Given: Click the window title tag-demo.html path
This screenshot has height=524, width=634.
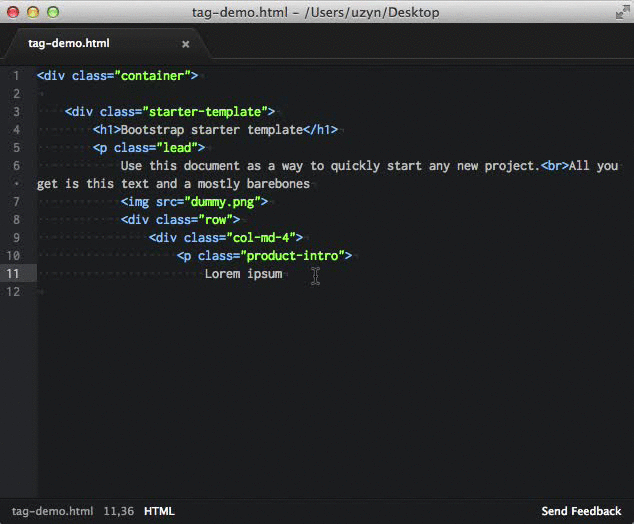Looking at the screenshot, I should point(315,13).
